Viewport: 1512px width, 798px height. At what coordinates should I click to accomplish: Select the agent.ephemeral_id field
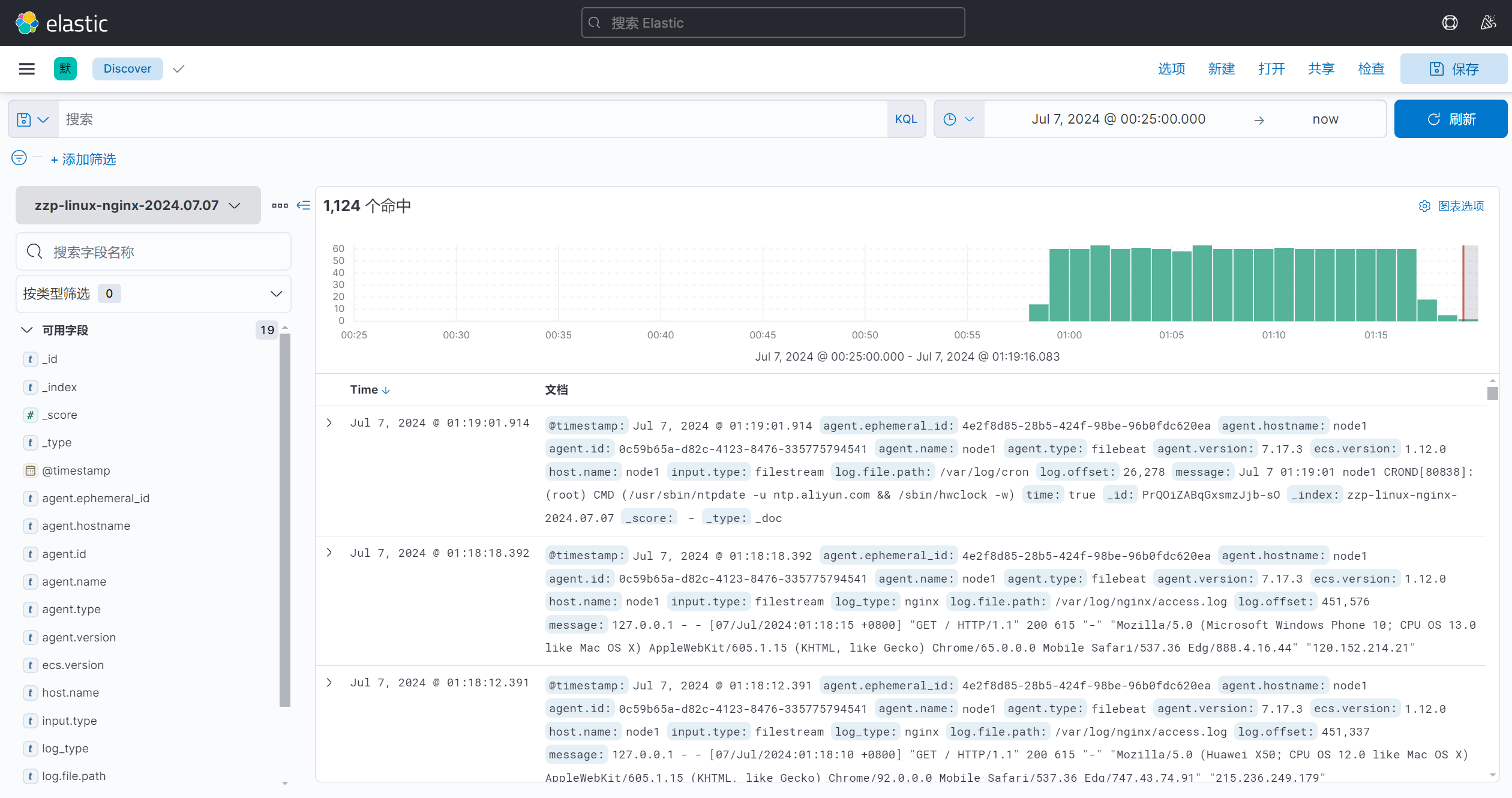[x=96, y=498]
